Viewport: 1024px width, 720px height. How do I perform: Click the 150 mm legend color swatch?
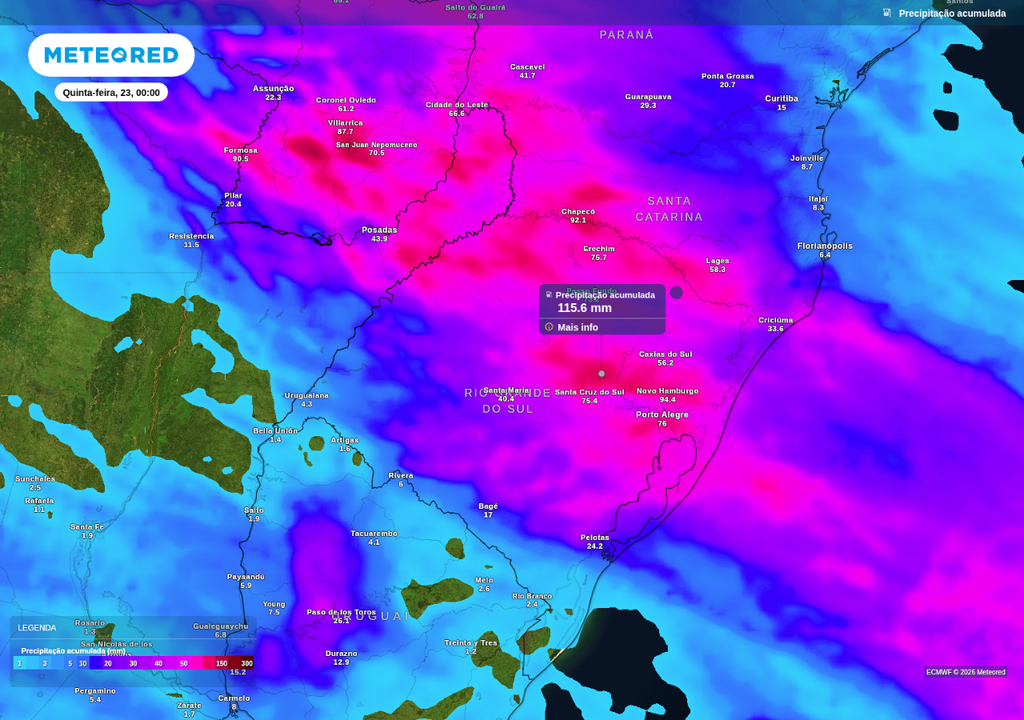point(221,663)
